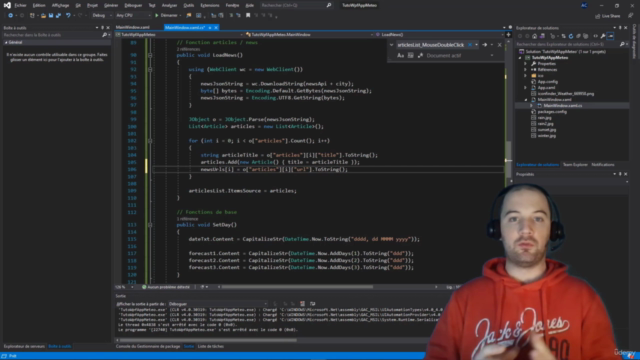Switch to the Explorateur de serveurs tab

[x=24, y=347]
